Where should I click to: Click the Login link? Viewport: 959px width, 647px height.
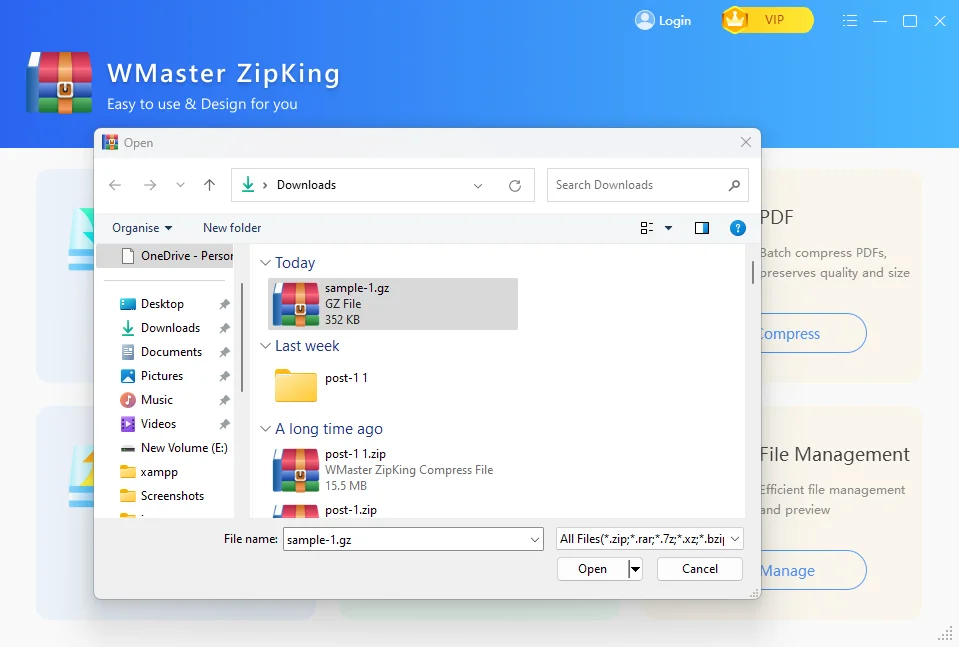(675, 21)
